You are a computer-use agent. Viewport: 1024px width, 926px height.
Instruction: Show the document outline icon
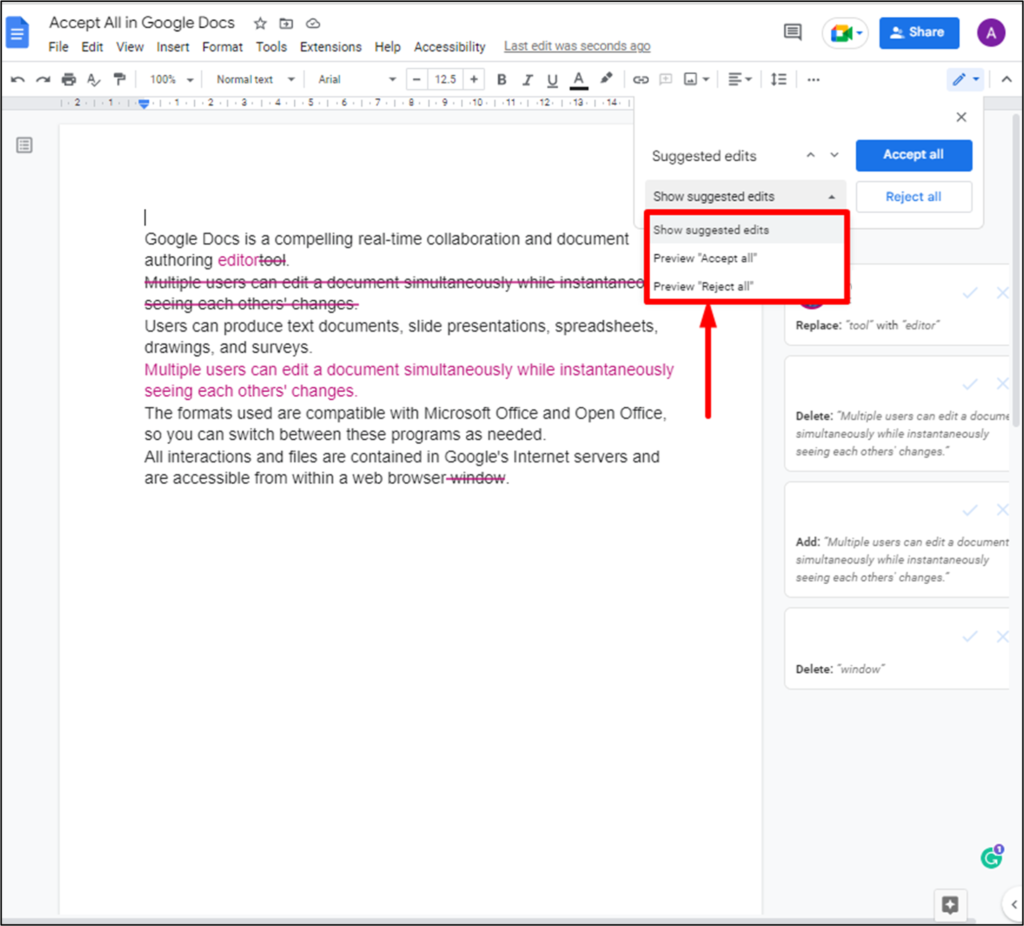click(24, 145)
